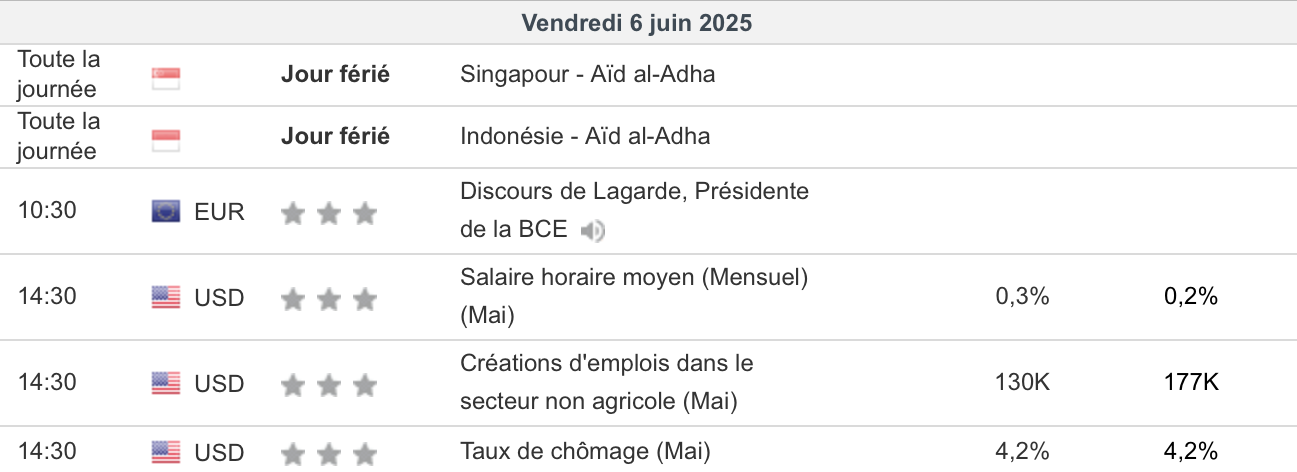The height and width of the screenshot is (472, 1297).
Task: Click the speaker icon beside Lagarde's speech
Action: coord(593,231)
